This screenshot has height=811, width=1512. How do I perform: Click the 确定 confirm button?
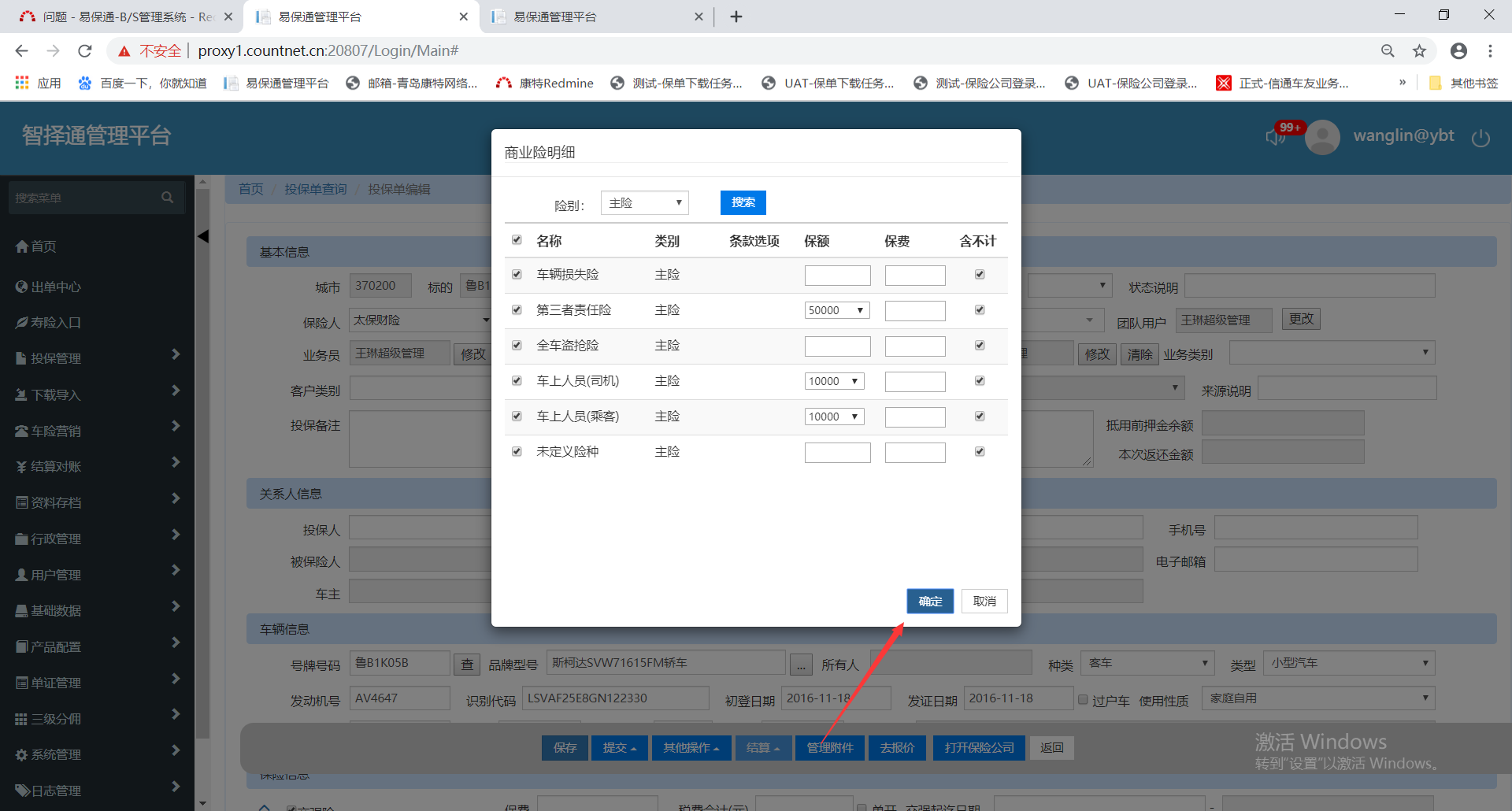tap(930, 602)
